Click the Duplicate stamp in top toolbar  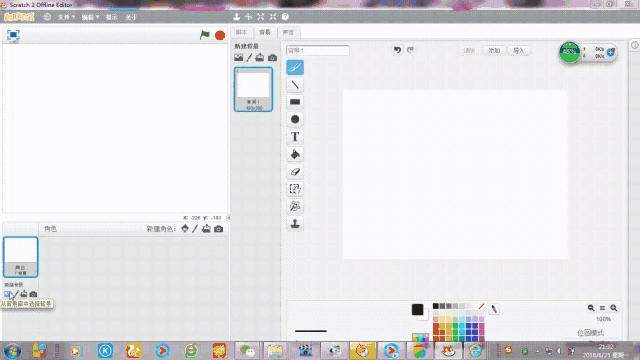click(x=236, y=17)
